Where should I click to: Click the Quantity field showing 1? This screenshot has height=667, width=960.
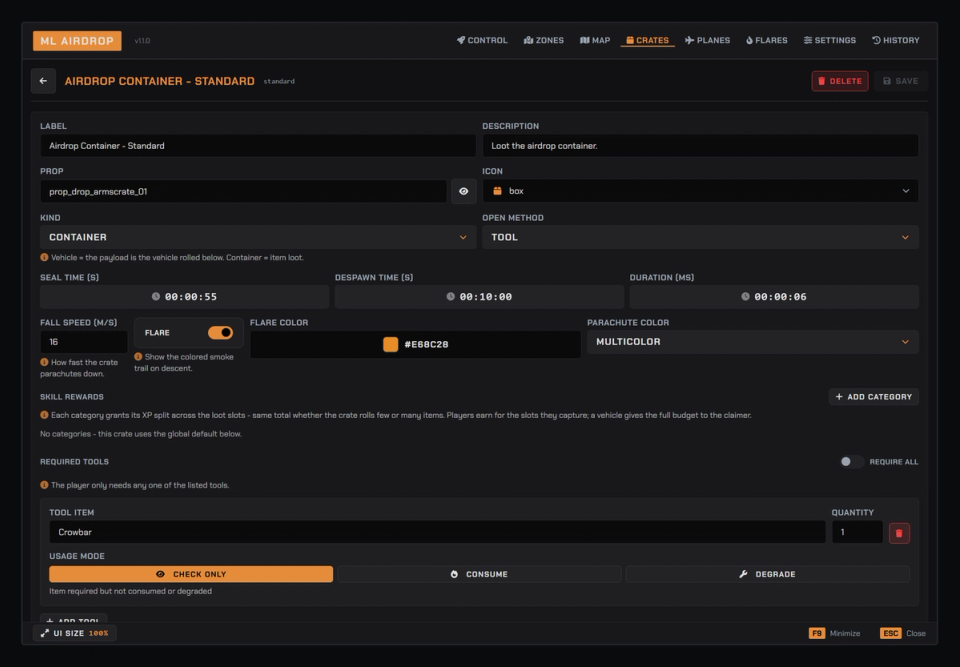pyautogui.click(x=857, y=532)
